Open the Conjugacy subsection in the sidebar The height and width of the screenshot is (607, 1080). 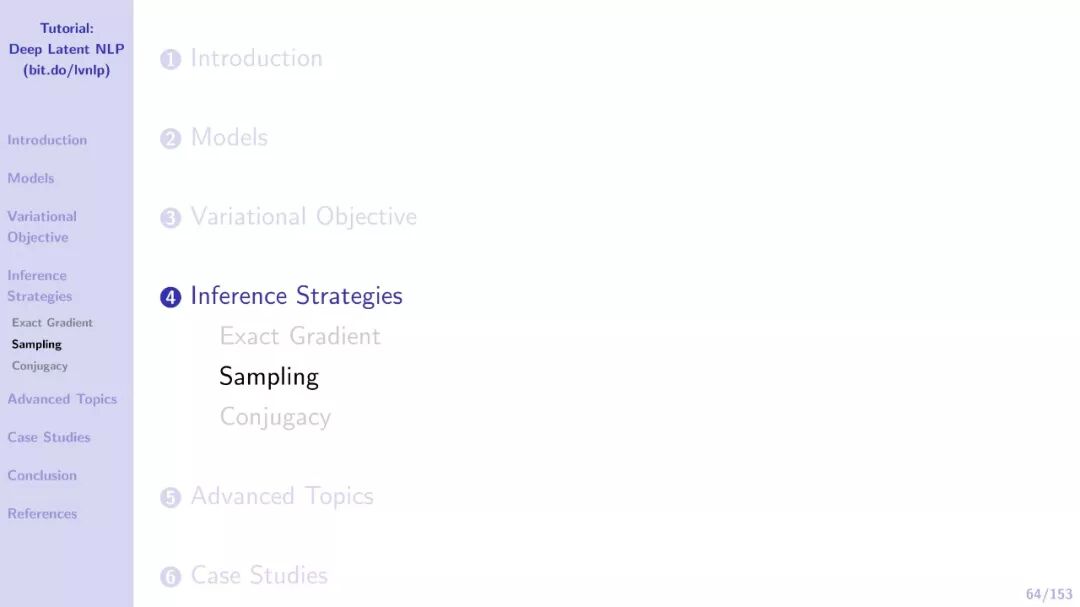[40, 366]
